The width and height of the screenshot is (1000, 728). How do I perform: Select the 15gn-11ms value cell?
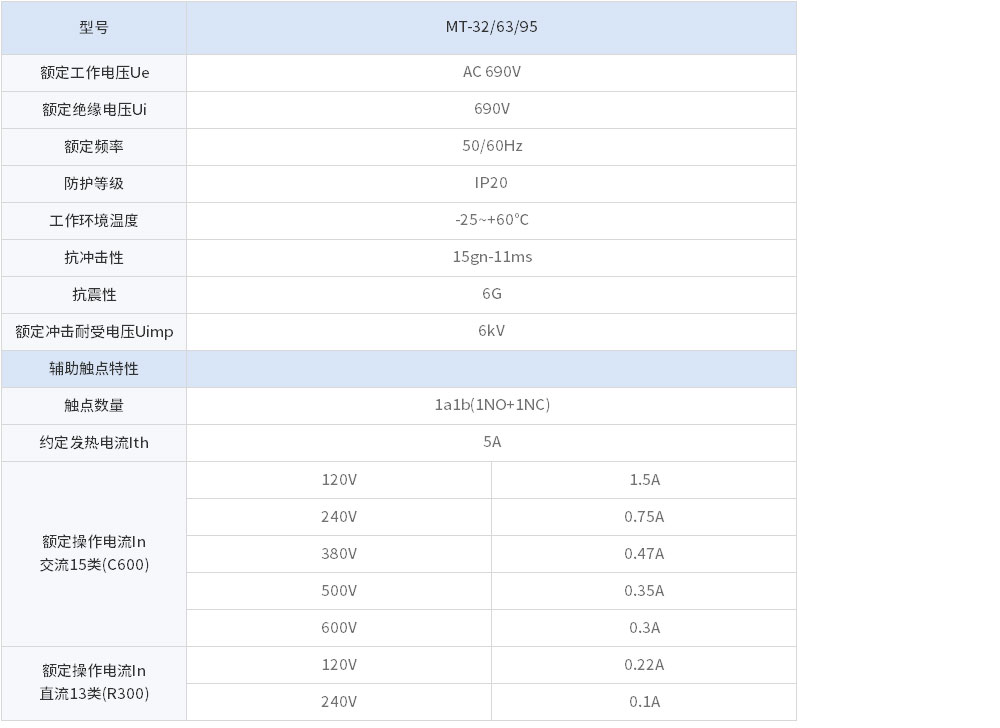(491, 257)
